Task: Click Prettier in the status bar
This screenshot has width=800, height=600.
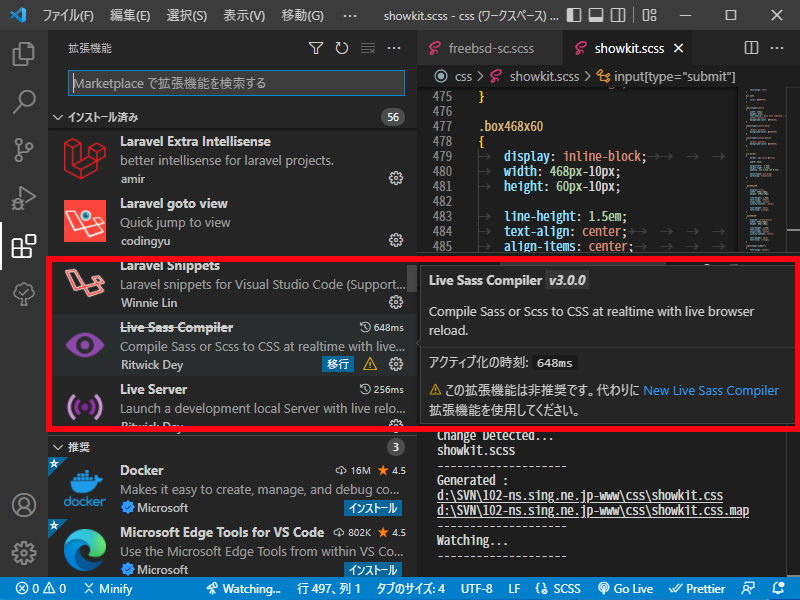Action: (697, 588)
